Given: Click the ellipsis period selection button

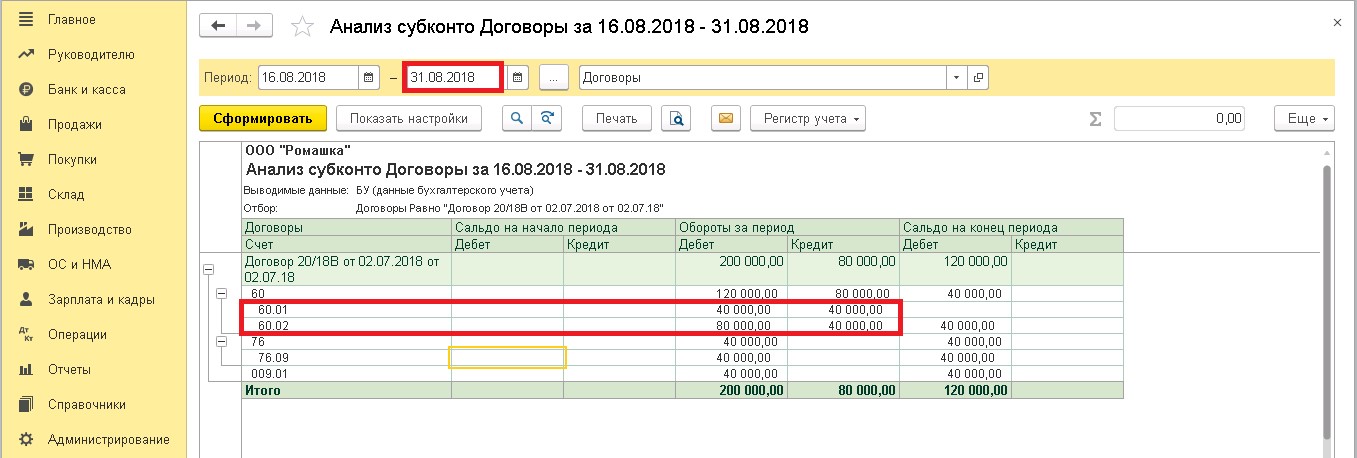Looking at the screenshot, I should (x=553, y=77).
